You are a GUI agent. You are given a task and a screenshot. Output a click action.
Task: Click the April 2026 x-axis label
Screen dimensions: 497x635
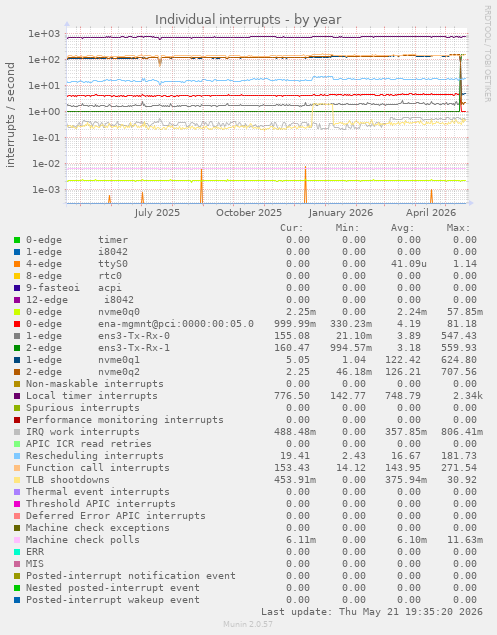point(431,213)
